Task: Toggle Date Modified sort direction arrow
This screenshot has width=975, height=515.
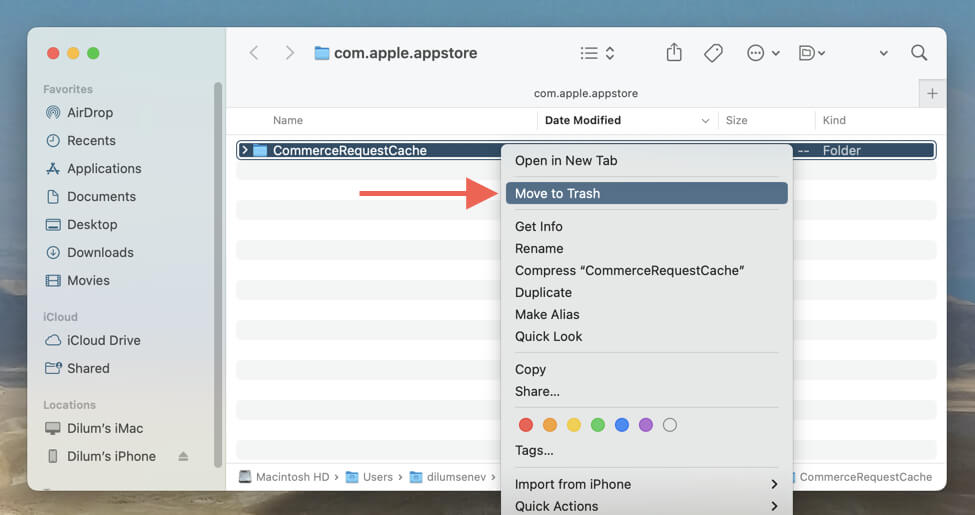Action: click(x=705, y=121)
